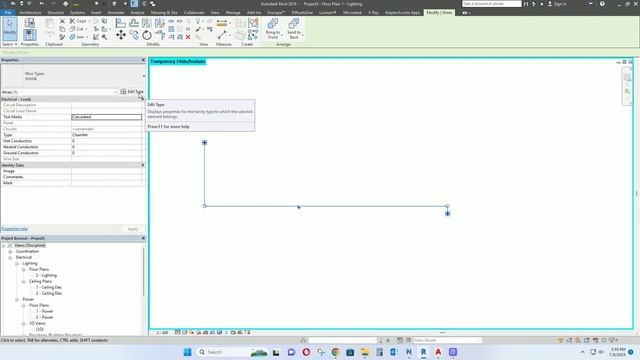
Task: Collapse the Electrical node in Project Browser
Action: [x=10, y=258]
